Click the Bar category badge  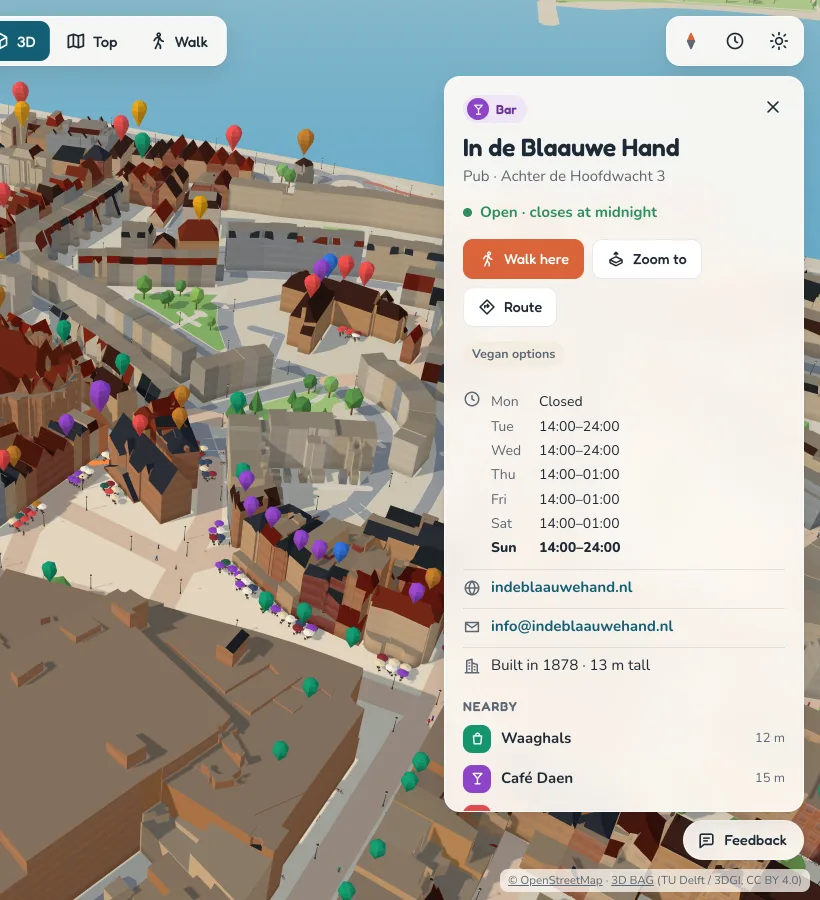click(x=495, y=110)
